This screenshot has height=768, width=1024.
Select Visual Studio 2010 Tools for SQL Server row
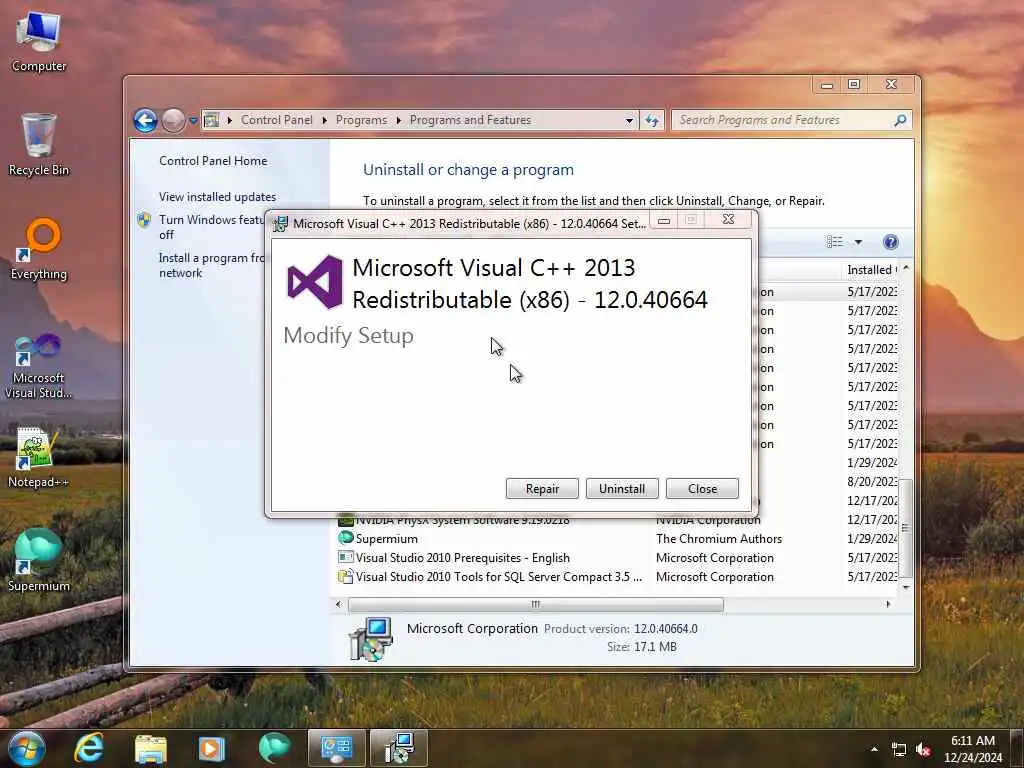coord(617,577)
